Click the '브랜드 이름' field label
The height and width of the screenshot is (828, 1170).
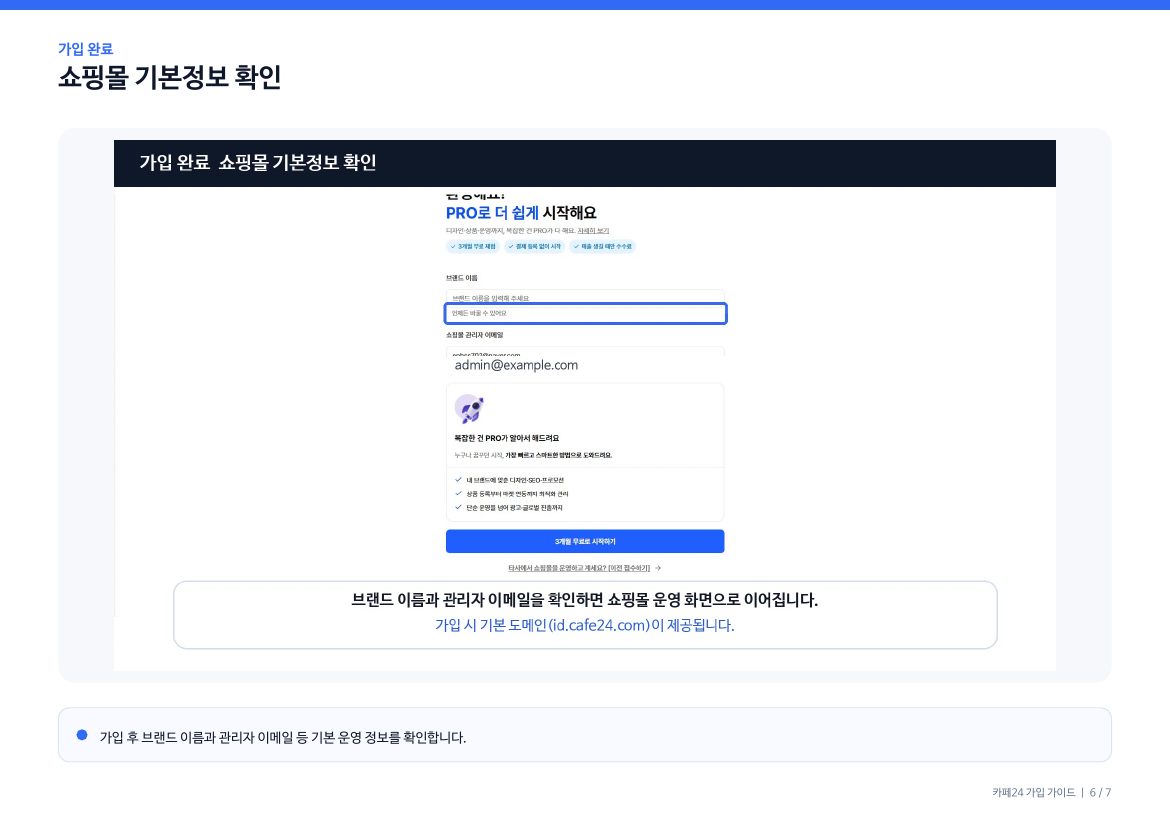tap(462, 278)
